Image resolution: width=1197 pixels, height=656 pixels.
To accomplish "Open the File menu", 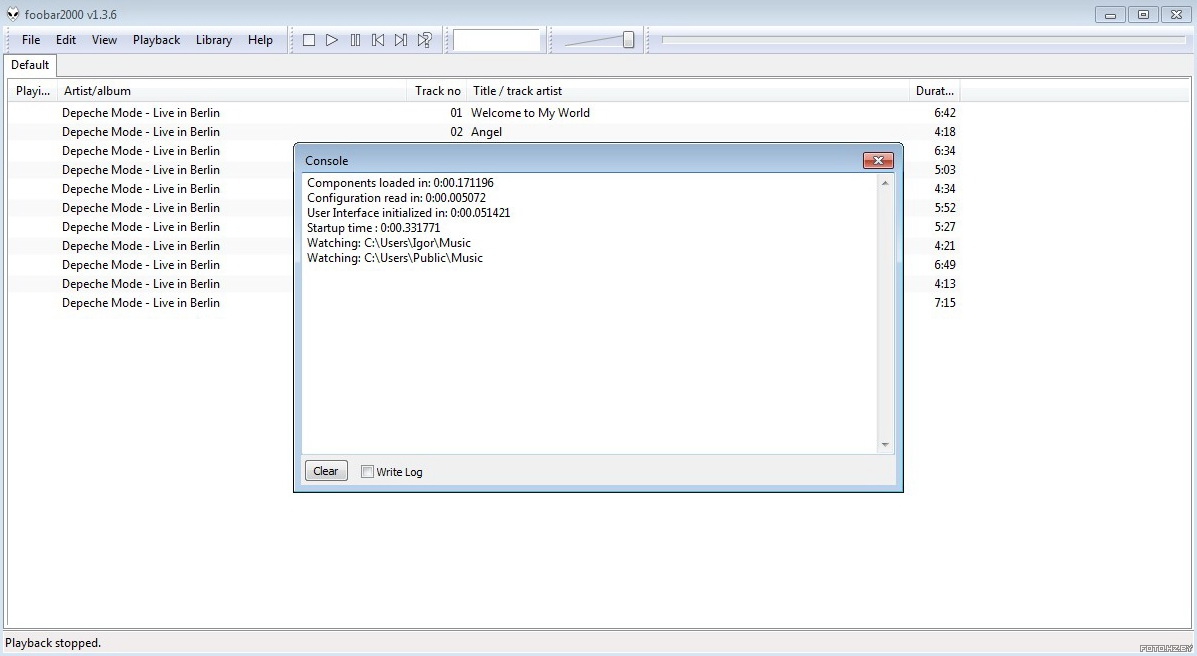I will coord(31,40).
